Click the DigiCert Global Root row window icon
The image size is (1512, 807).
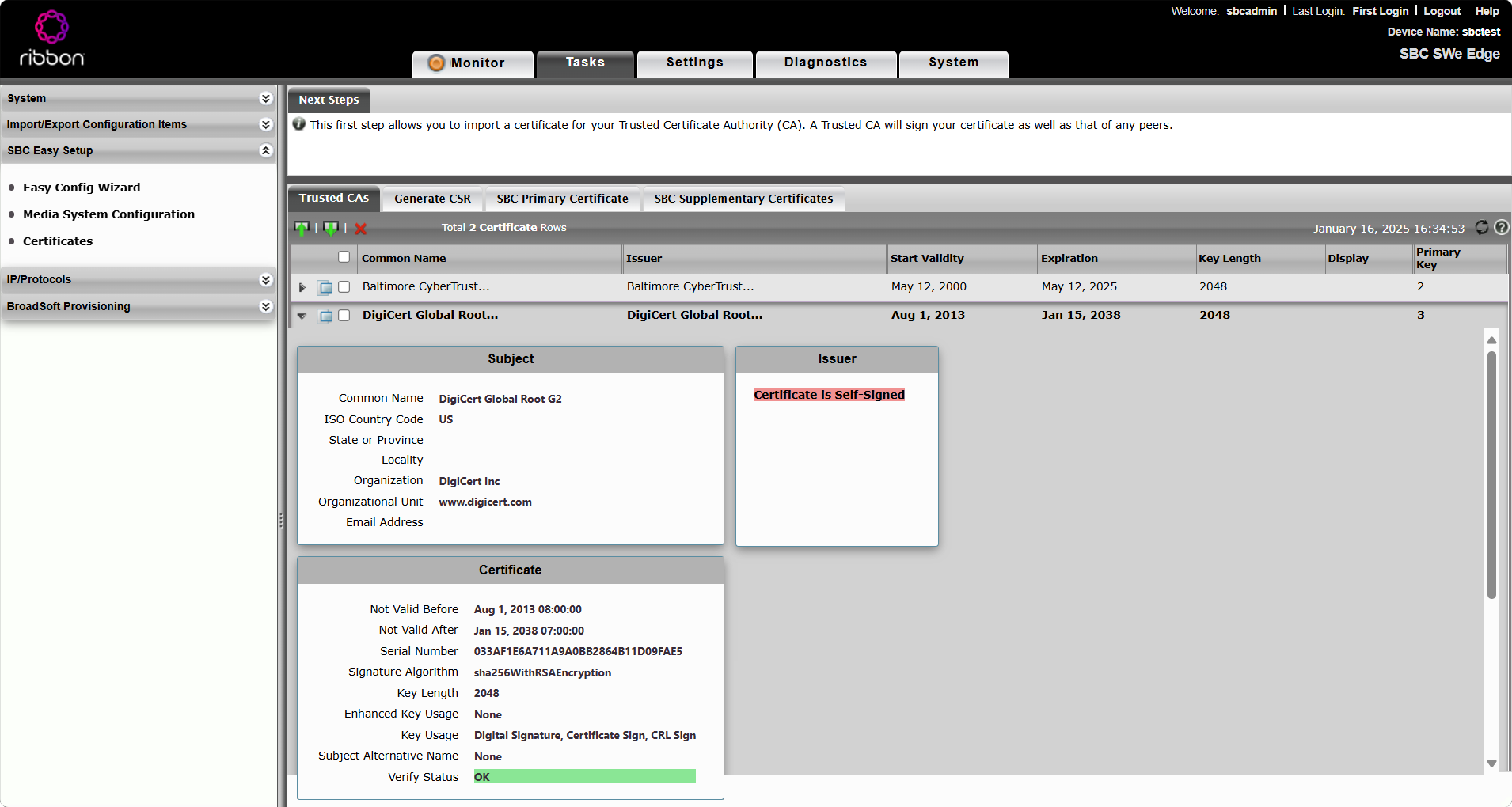[325, 316]
